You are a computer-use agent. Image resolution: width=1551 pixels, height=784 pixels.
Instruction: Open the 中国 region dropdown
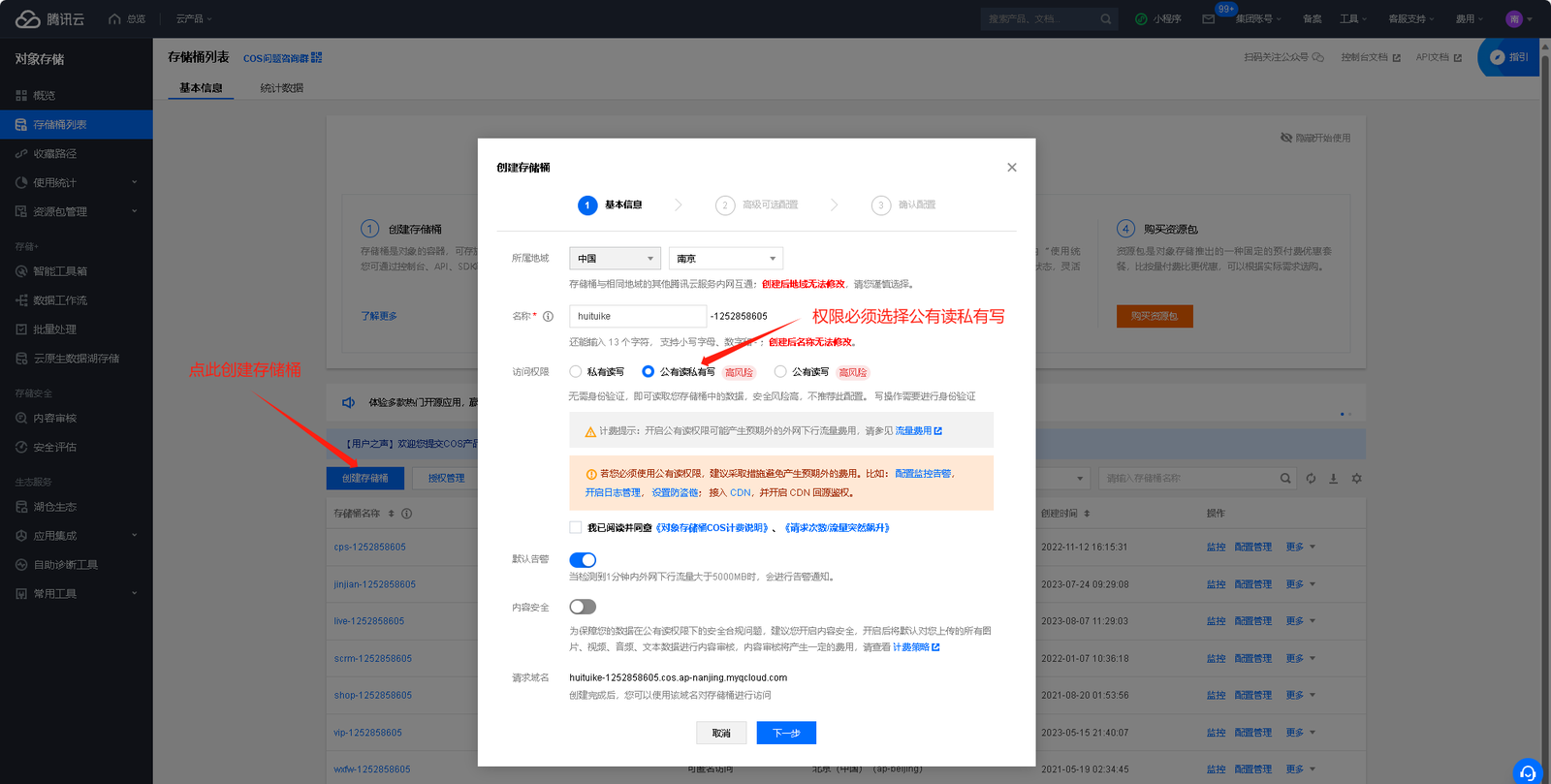point(615,259)
